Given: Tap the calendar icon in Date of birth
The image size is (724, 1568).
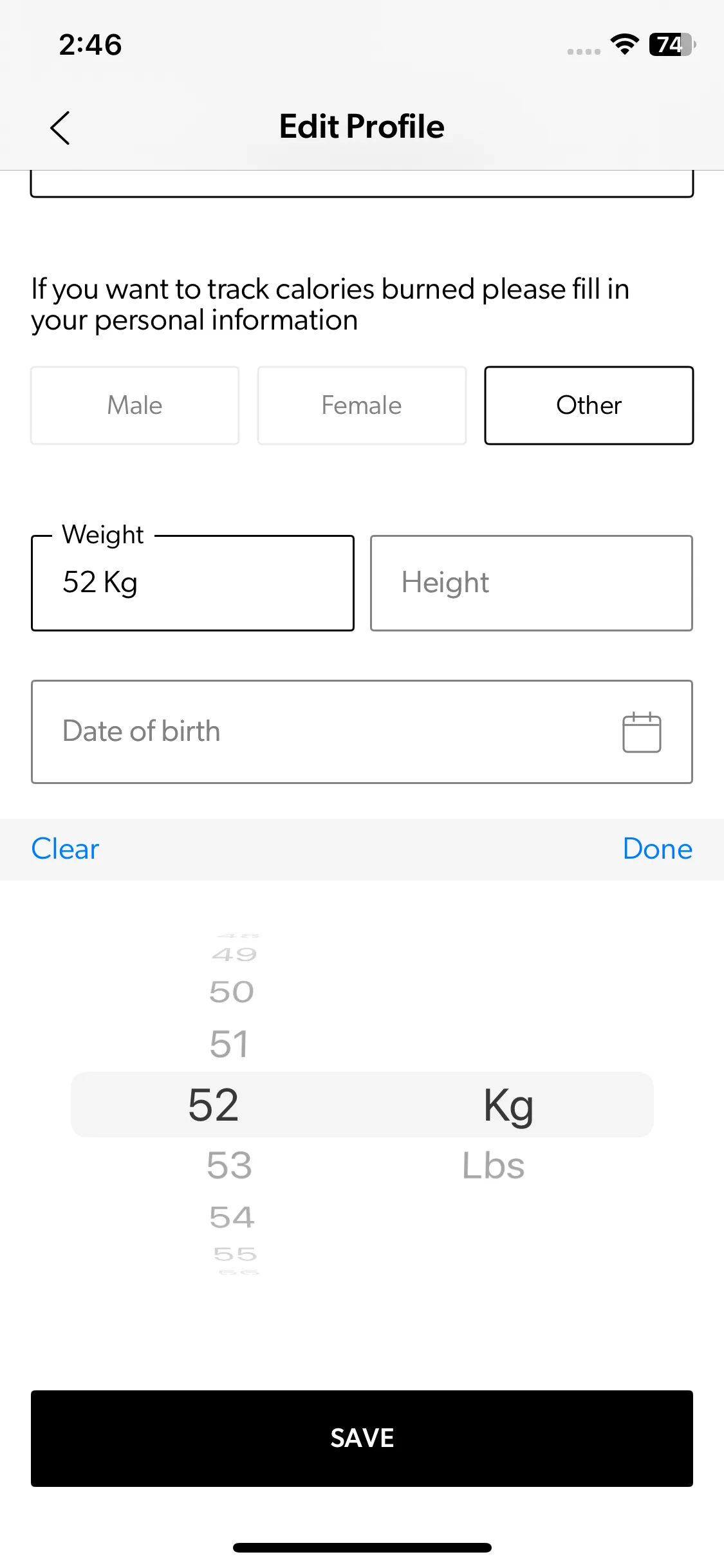Looking at the screenshot, I should coord(641,732).
